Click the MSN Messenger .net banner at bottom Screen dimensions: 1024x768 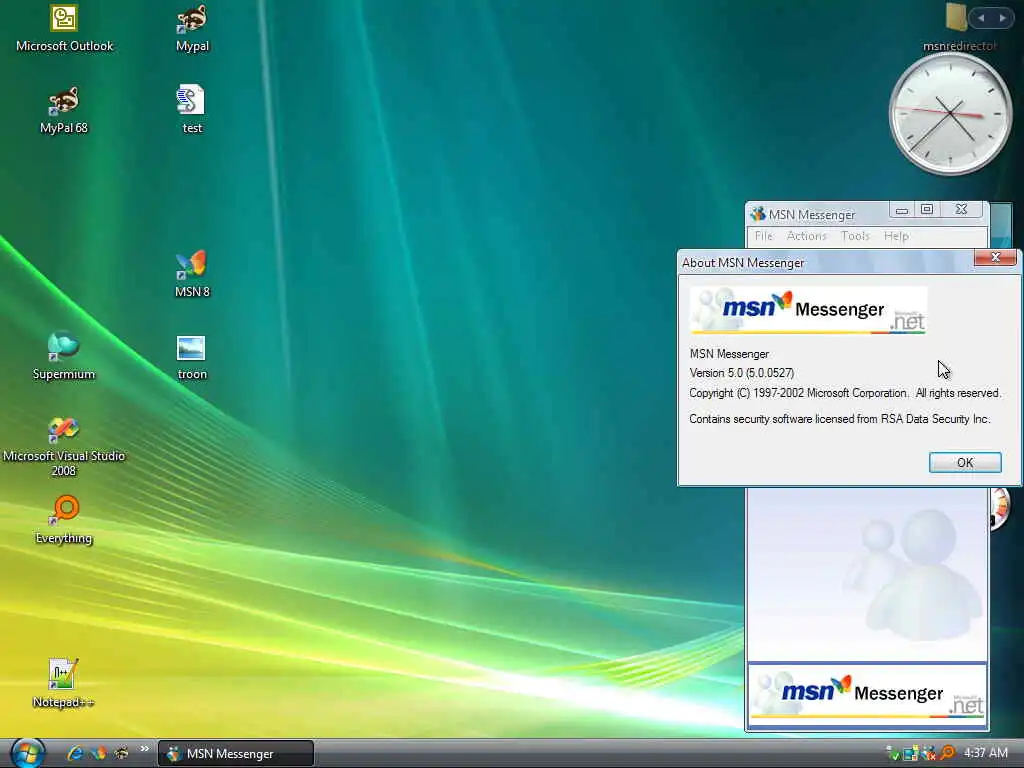coord(867,696)
